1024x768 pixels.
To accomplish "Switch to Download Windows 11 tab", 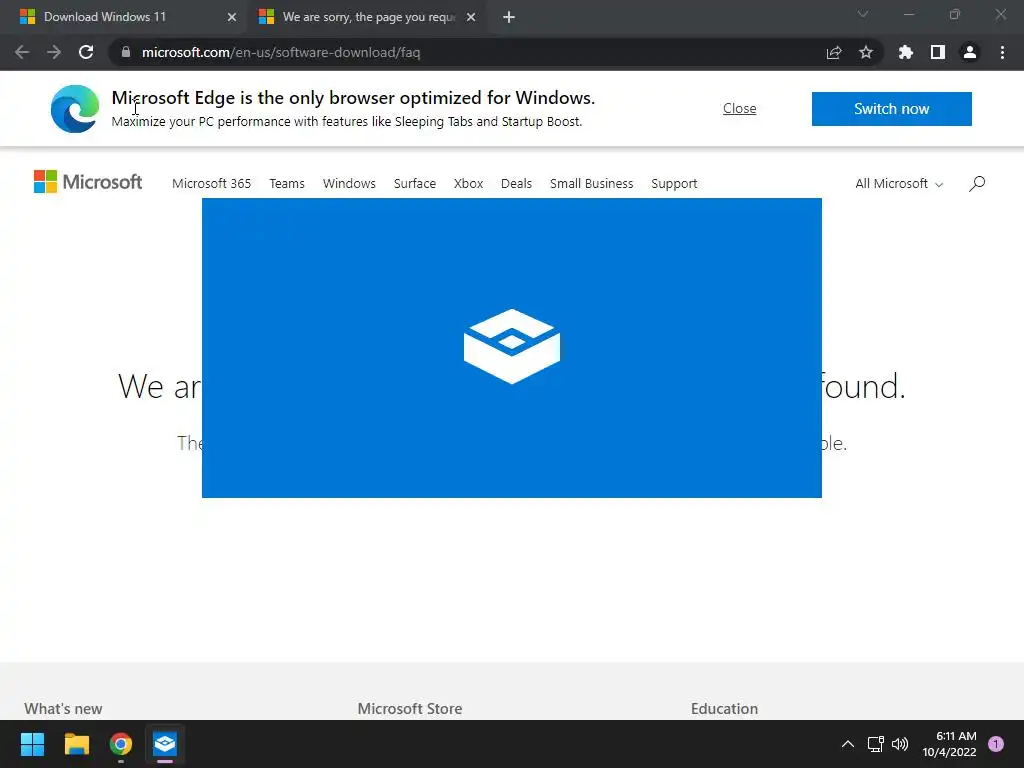I will pyautogui.click(x=124, y=17).
